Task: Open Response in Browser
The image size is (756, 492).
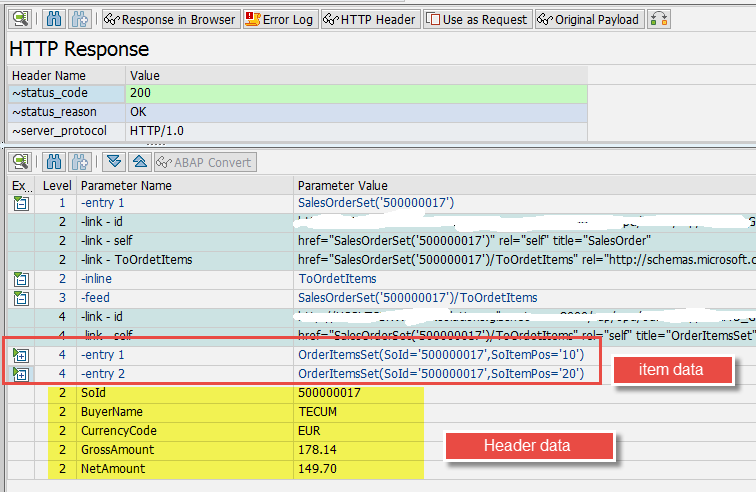Action: 171,19
